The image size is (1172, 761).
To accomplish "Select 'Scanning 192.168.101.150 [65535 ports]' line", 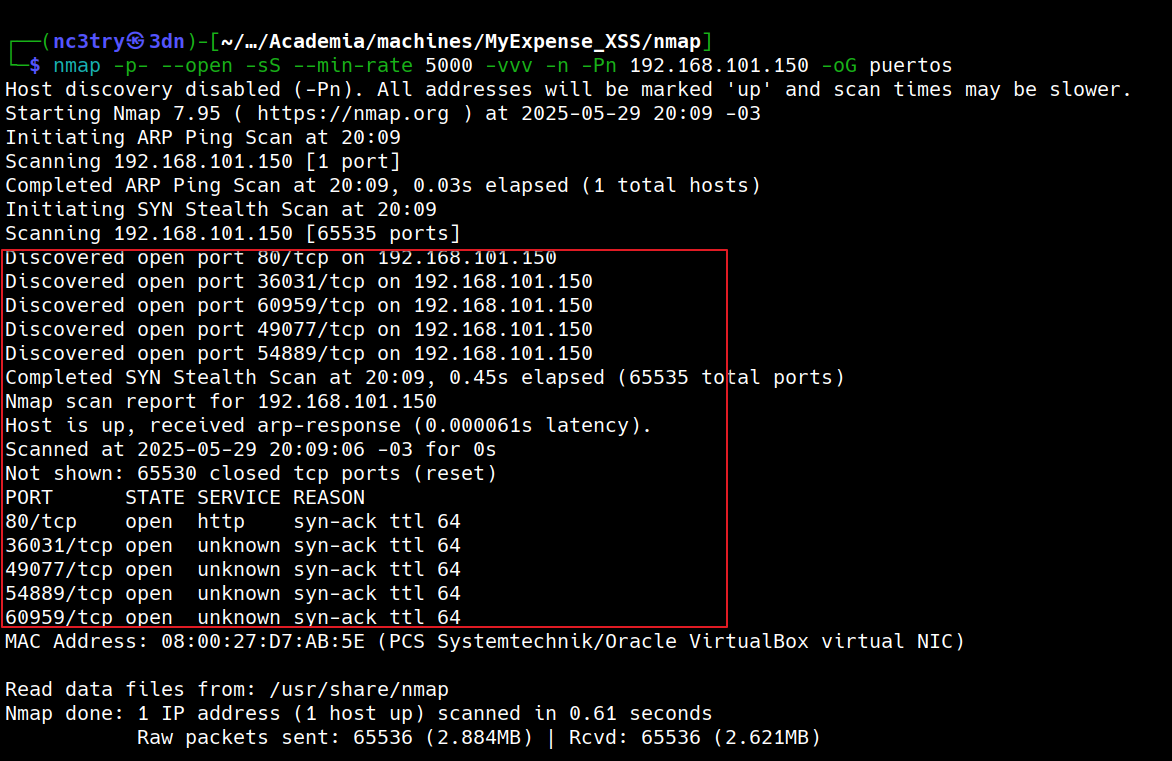I will 232,233.
